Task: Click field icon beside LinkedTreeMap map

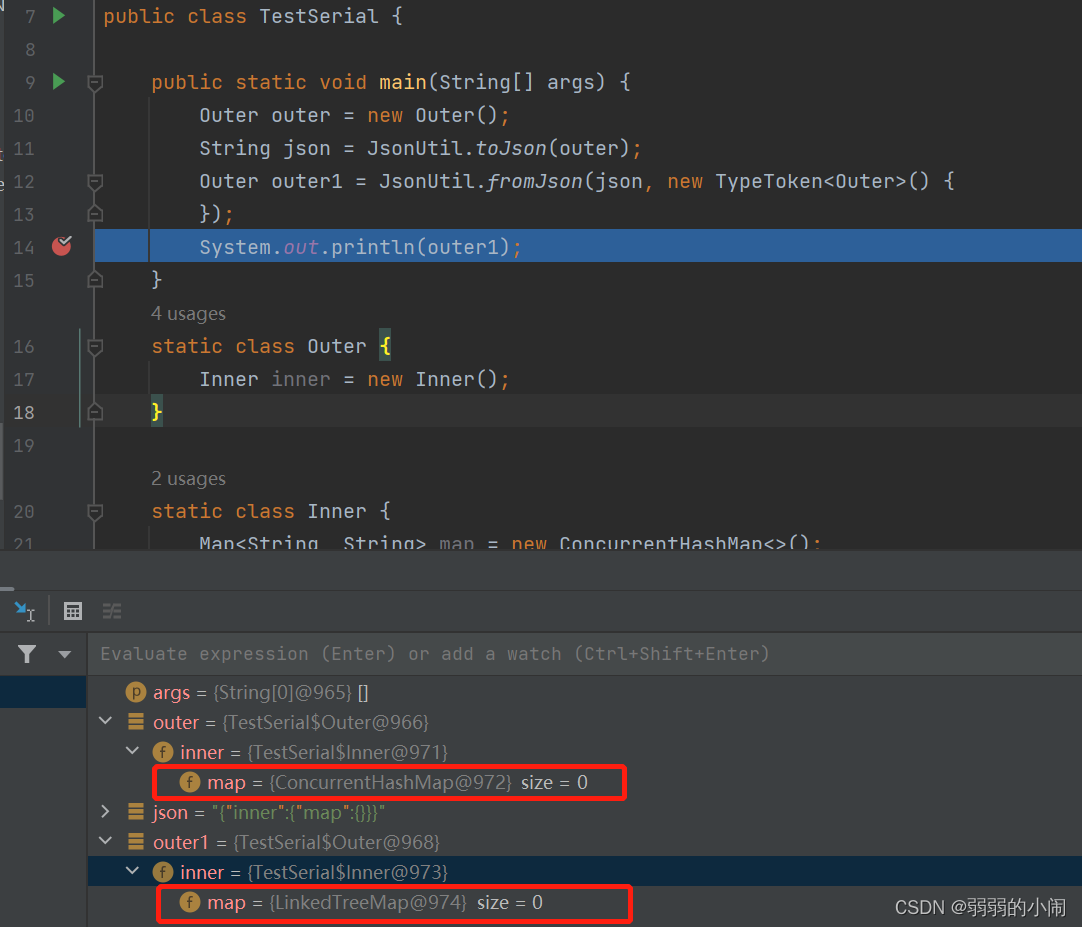Action: click(x=190, y=902)
